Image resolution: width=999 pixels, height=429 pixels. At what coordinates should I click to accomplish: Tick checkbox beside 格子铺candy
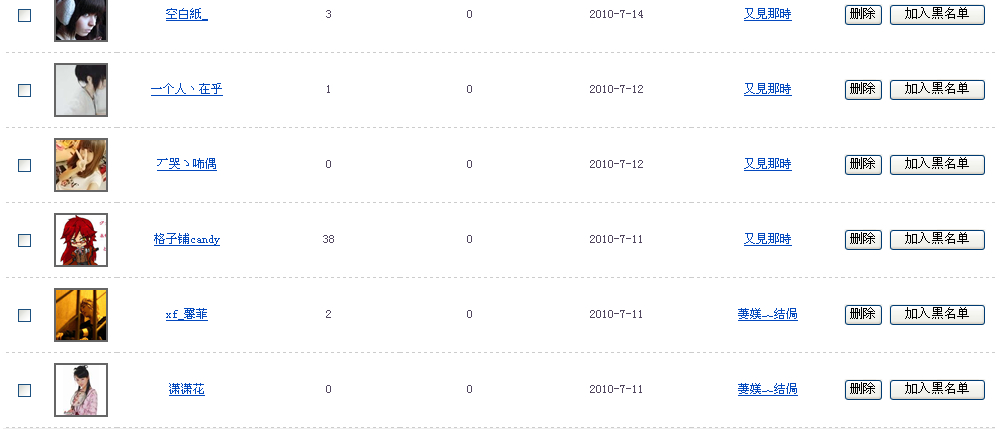(25, 240)
